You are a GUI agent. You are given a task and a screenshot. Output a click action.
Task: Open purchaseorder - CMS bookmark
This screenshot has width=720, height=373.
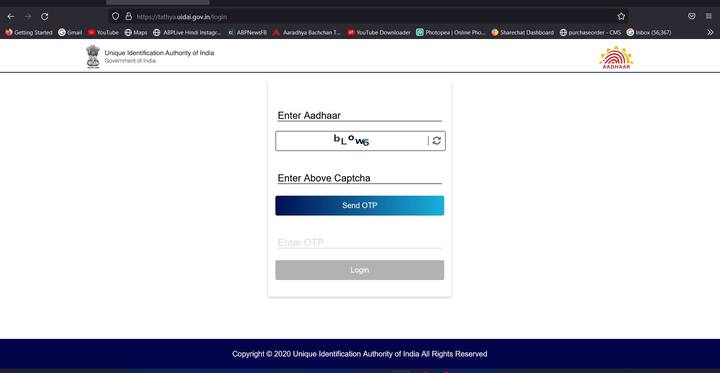(591, 33)
